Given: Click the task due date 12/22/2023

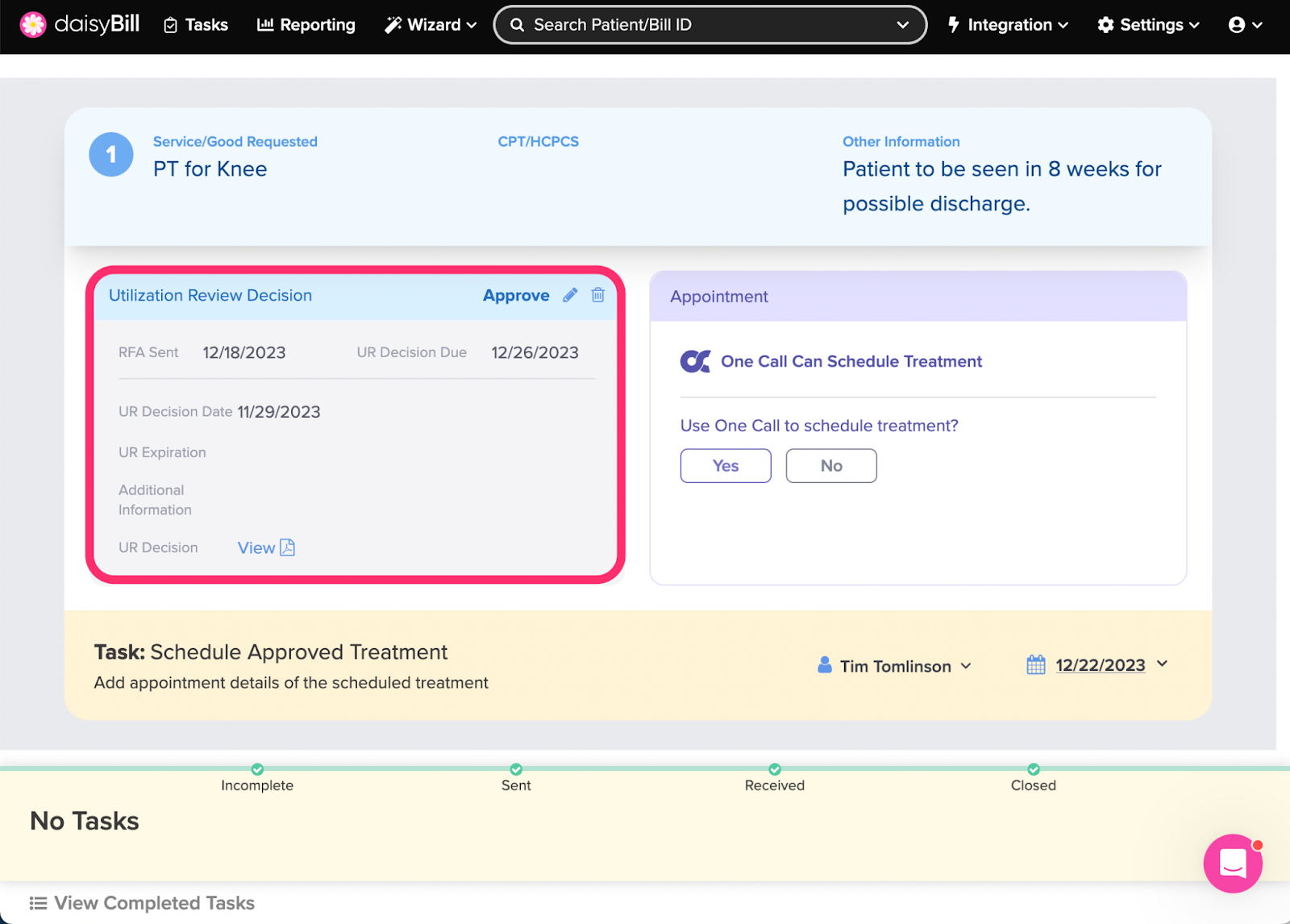Looking at the screenshot, I should click(1100, 665).
